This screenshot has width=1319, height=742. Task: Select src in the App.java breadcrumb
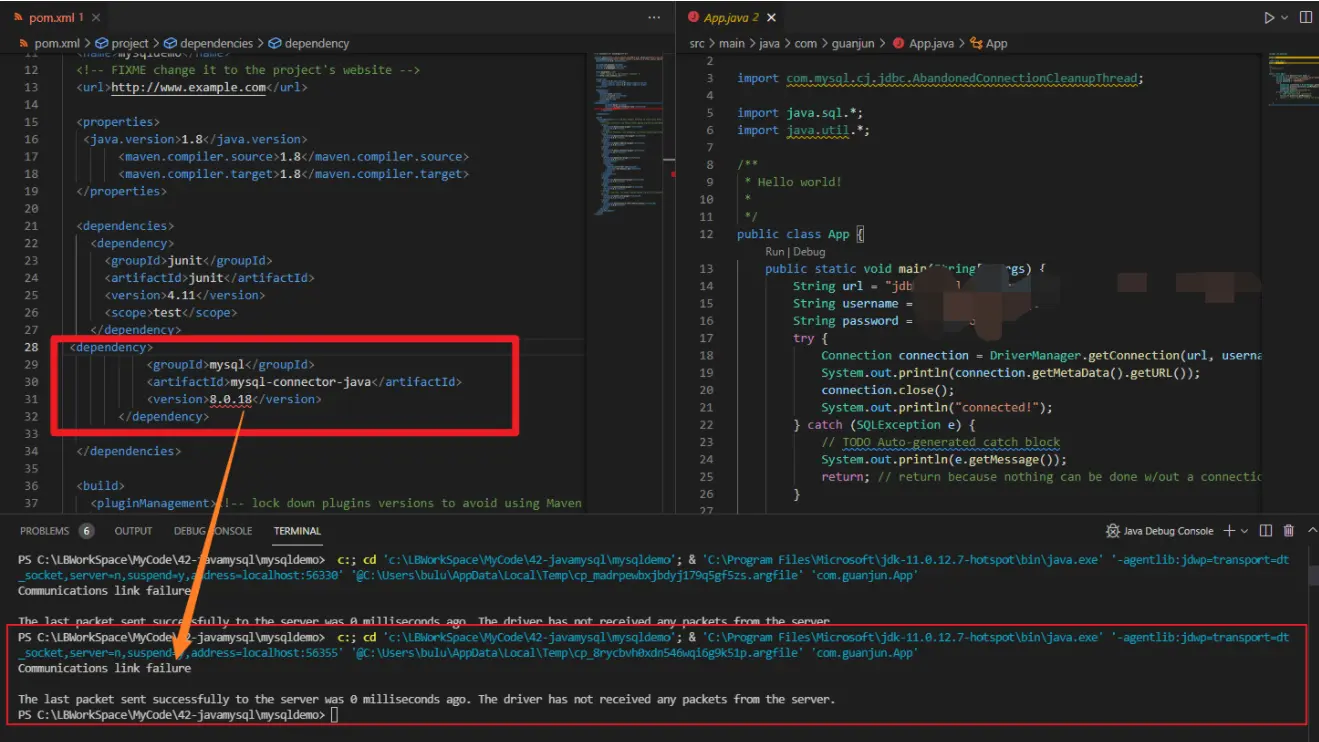[697, 44]
